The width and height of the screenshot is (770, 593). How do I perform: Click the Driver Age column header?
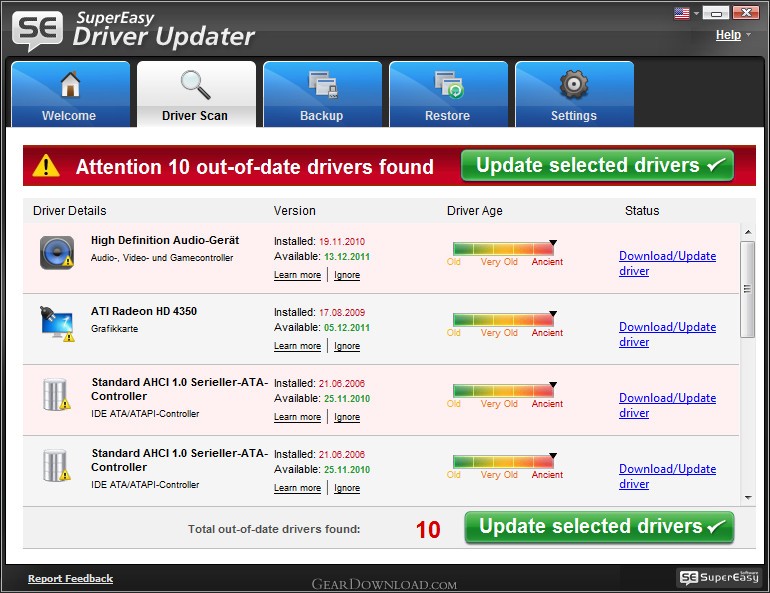pyautogui.click(x=474, y=211)
